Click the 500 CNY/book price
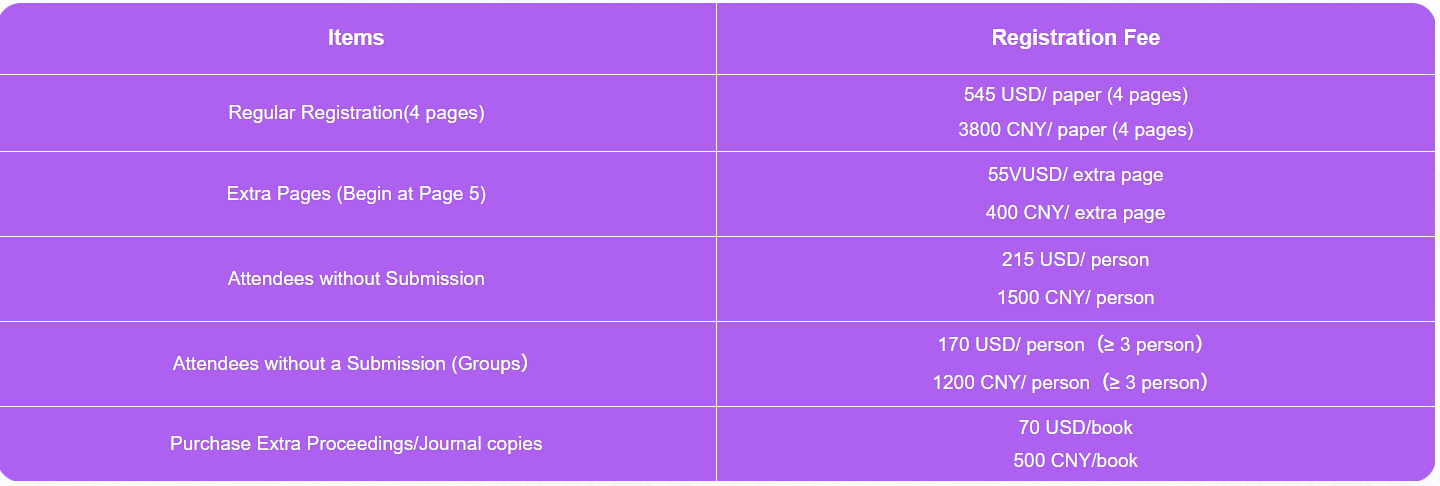Screen dimensions: 1440x486 coord(1075,461)
